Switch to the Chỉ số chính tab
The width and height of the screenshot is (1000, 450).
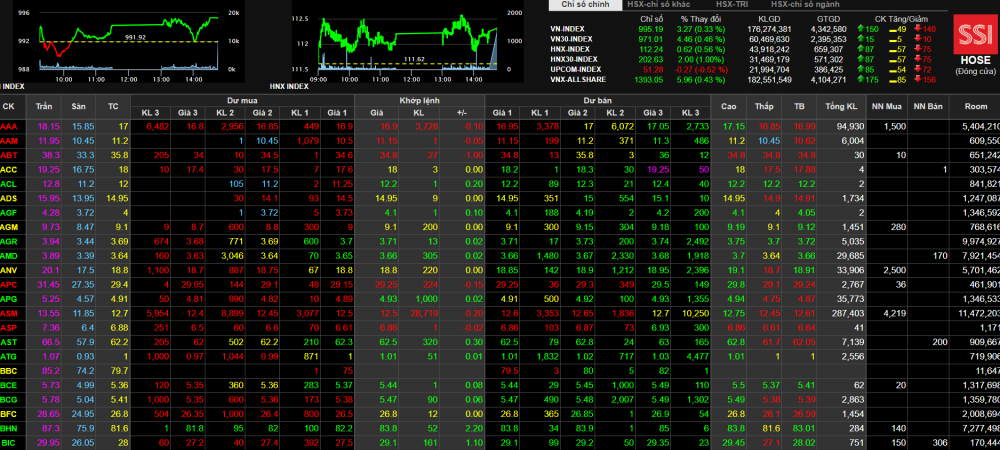coord(583,6)
